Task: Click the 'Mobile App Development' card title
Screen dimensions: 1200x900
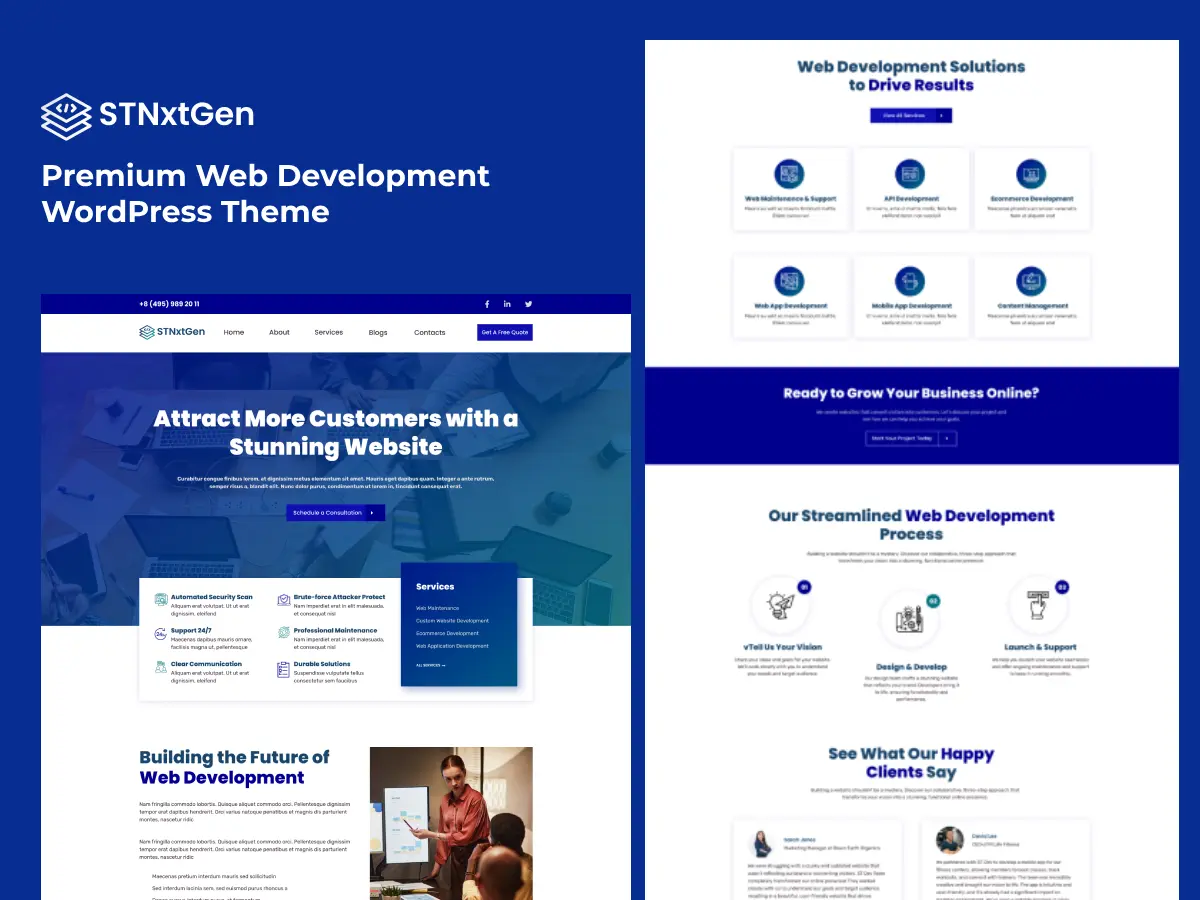Action: coord(911,306)
